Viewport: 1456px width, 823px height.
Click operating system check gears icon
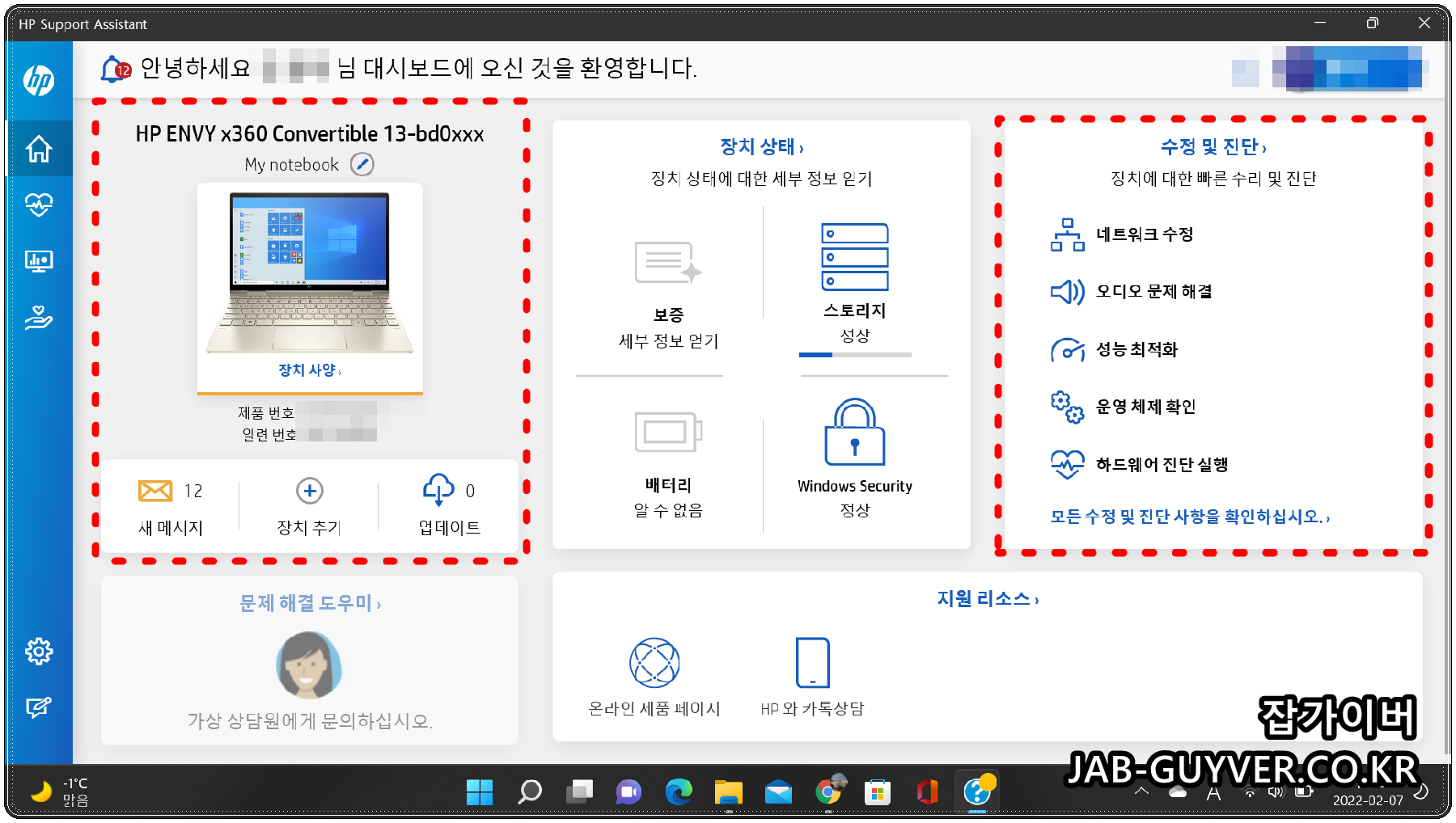pos(1067,407)
